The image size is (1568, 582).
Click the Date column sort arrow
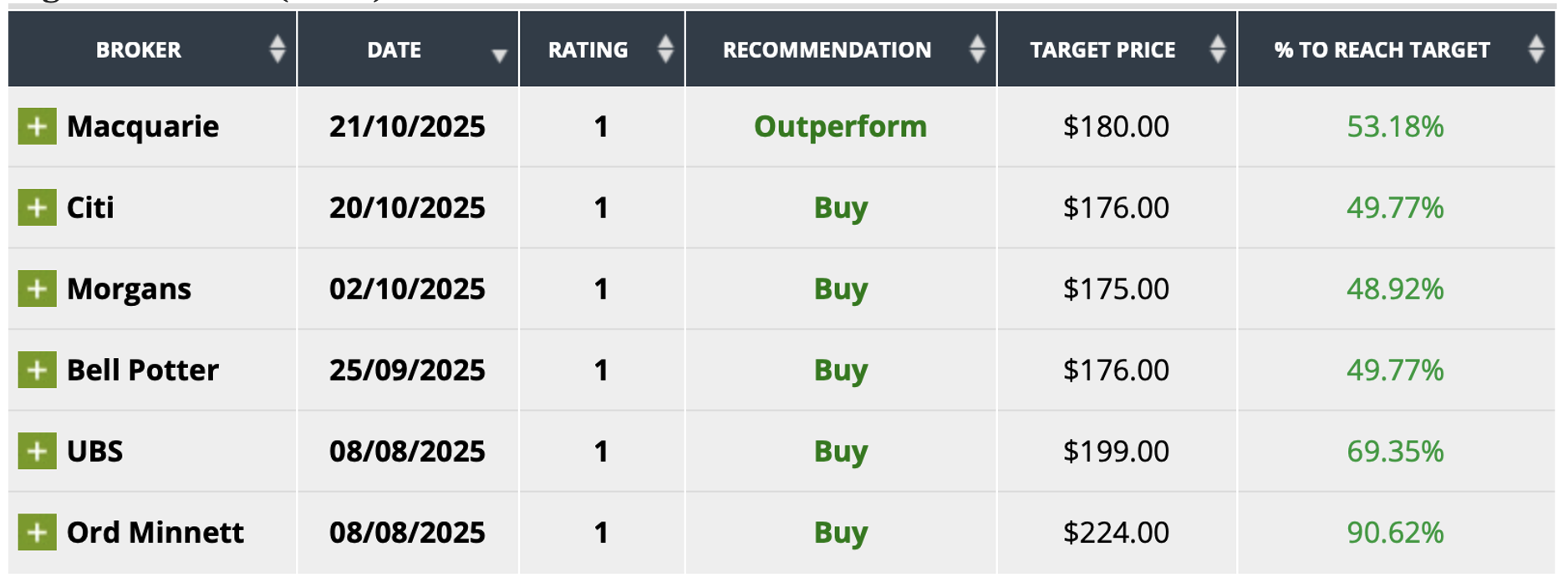[499, 55]
